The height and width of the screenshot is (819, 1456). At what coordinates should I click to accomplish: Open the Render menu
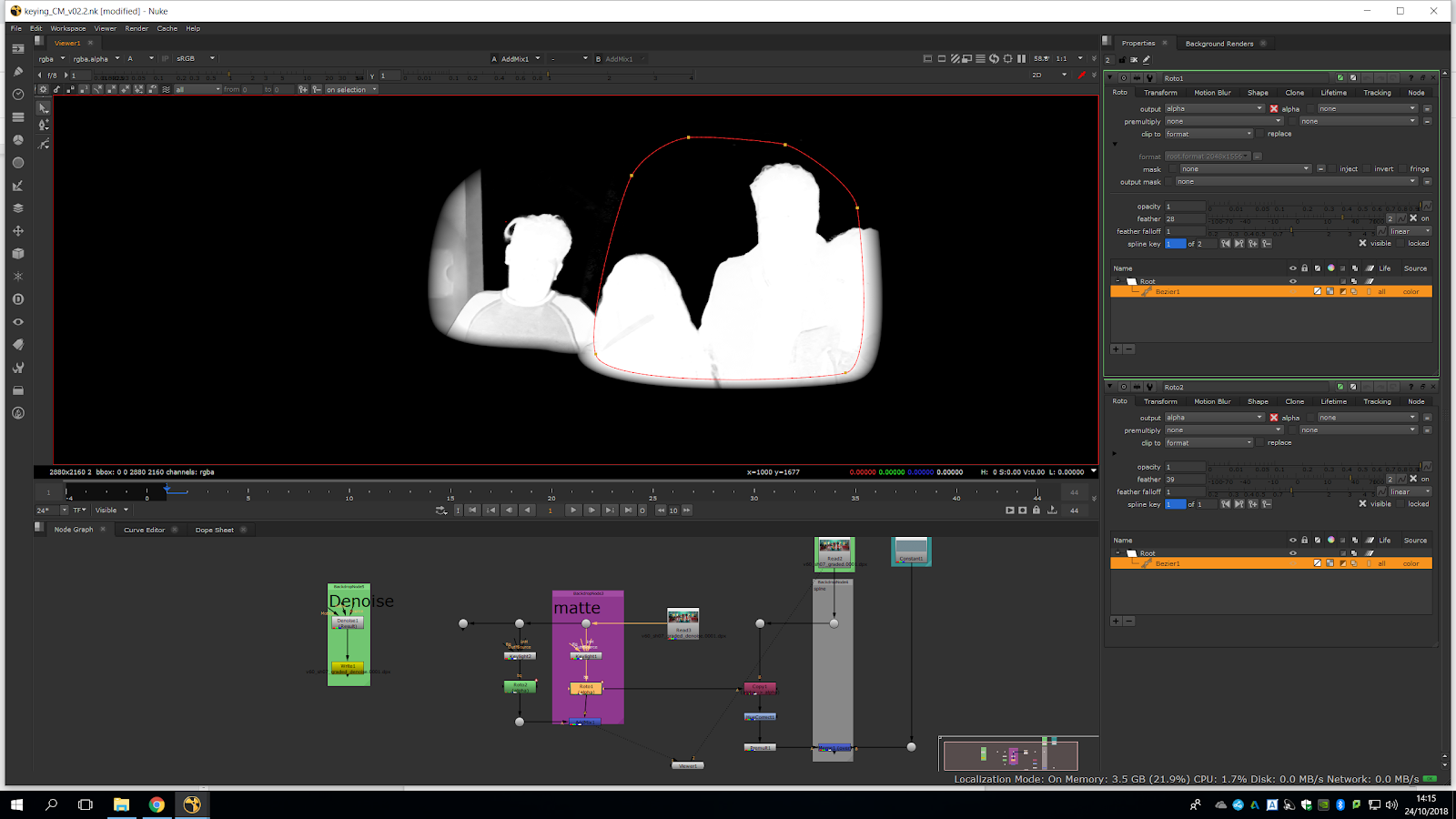[136, 28]
